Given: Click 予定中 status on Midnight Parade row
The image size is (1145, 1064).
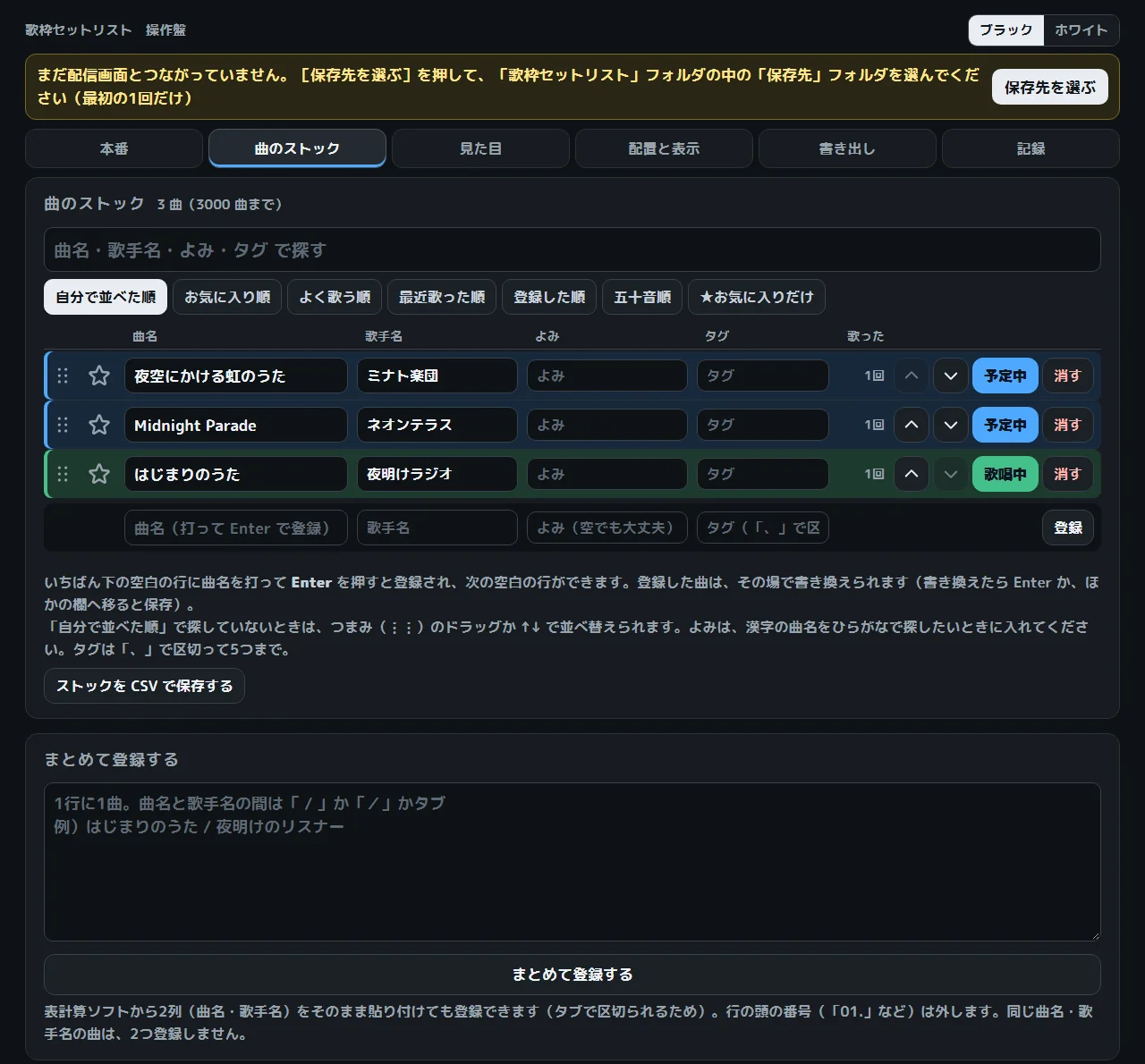Looking at the screenshot, I should coord(1005,425).
